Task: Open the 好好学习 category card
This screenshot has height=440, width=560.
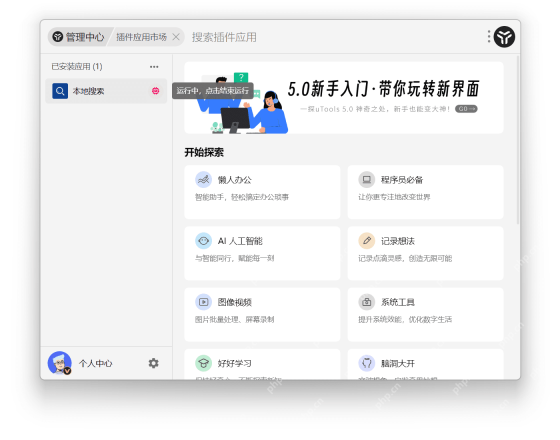Action: pos(262,364)
